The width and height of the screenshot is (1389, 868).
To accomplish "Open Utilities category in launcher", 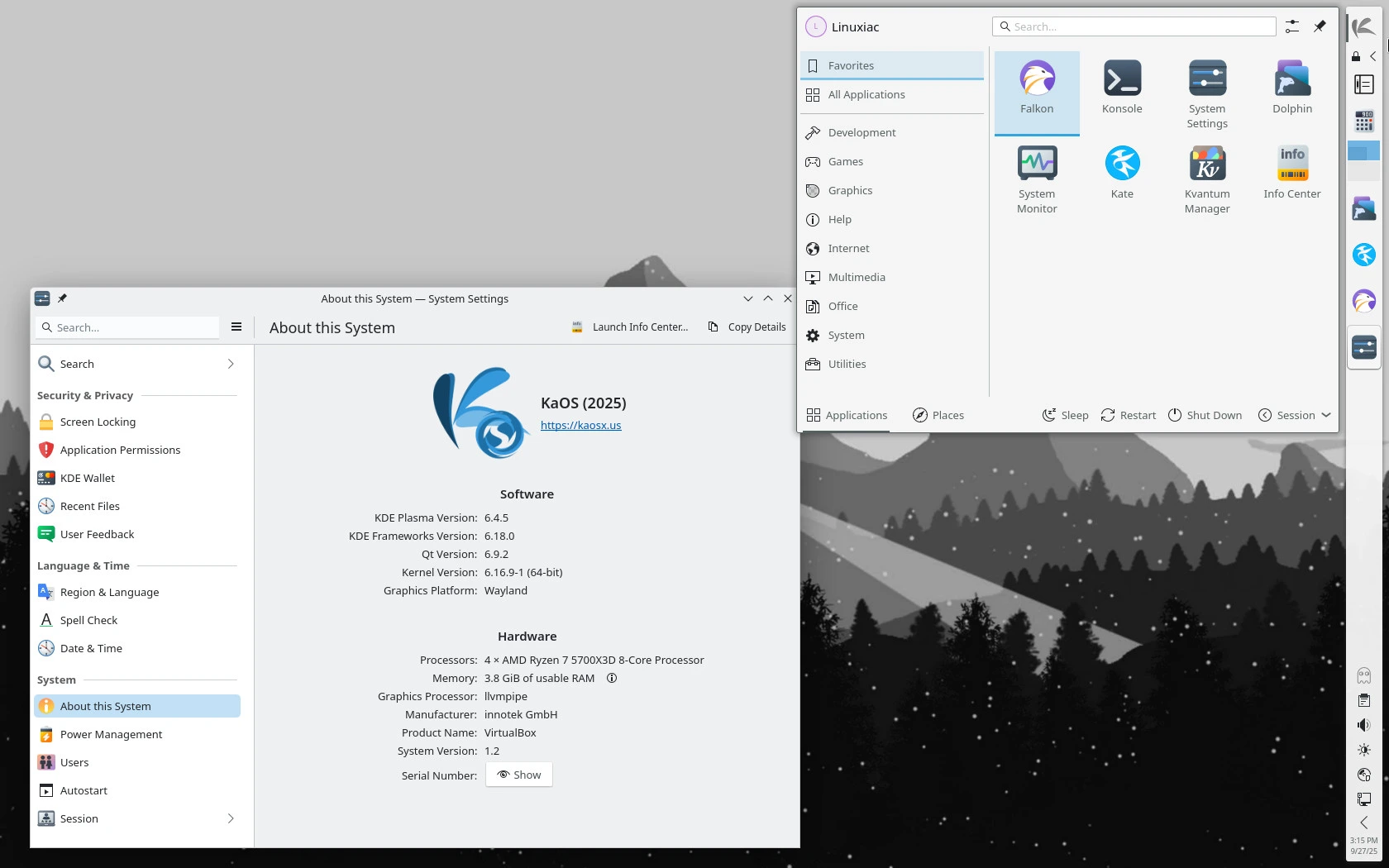I will (x=892, y=364).
